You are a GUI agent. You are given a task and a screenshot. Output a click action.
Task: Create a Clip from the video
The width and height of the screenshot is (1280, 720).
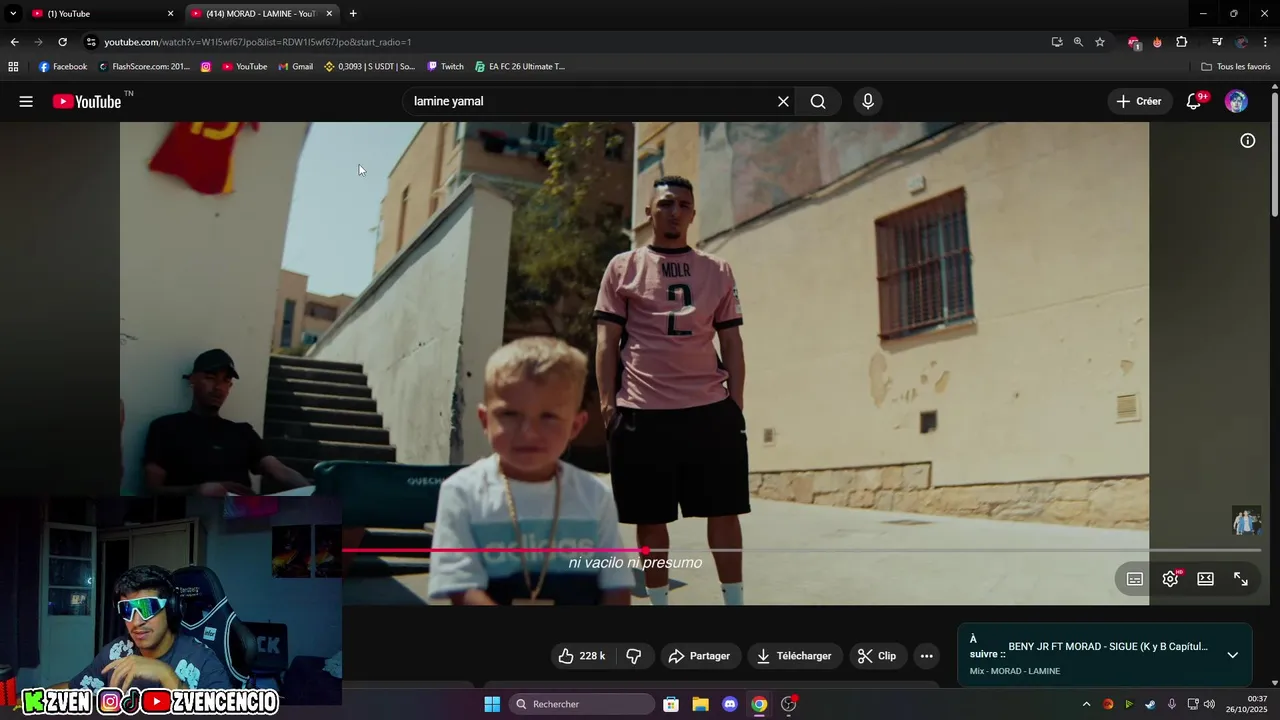point(877,656)
